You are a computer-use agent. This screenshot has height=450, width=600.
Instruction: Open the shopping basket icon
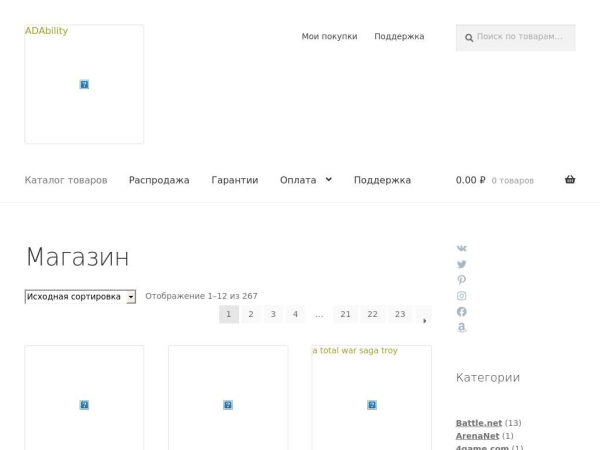point(570,179)
